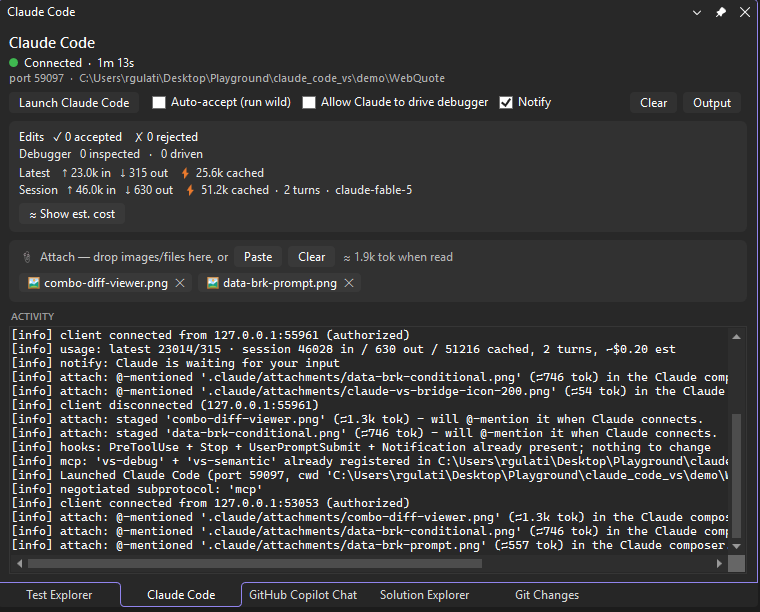Image resolution: width=760 pixels, height=612 pixels.
Task: Toggle the pin auto-hide icon
Action: (721, 12)
